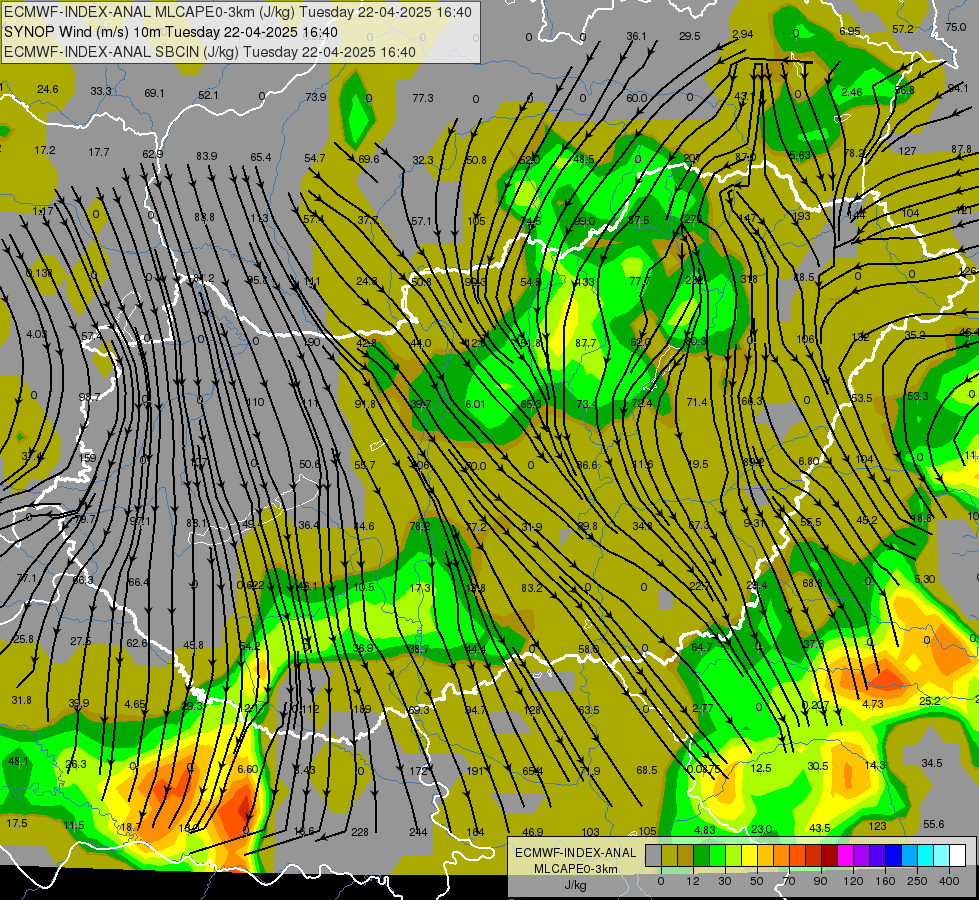The image size is (979, 900).
Task: Click the map value '228'
Action: [360, 832]
